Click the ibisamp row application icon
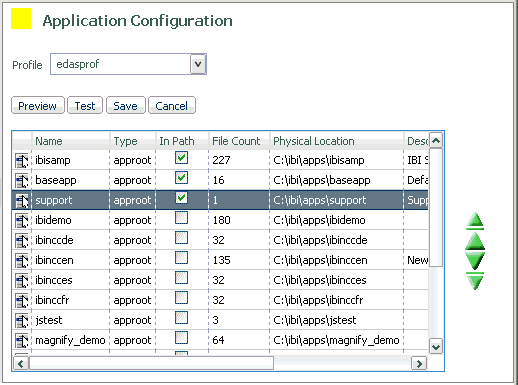Viewport: 518px width, 385px height. tap(22, 160)
